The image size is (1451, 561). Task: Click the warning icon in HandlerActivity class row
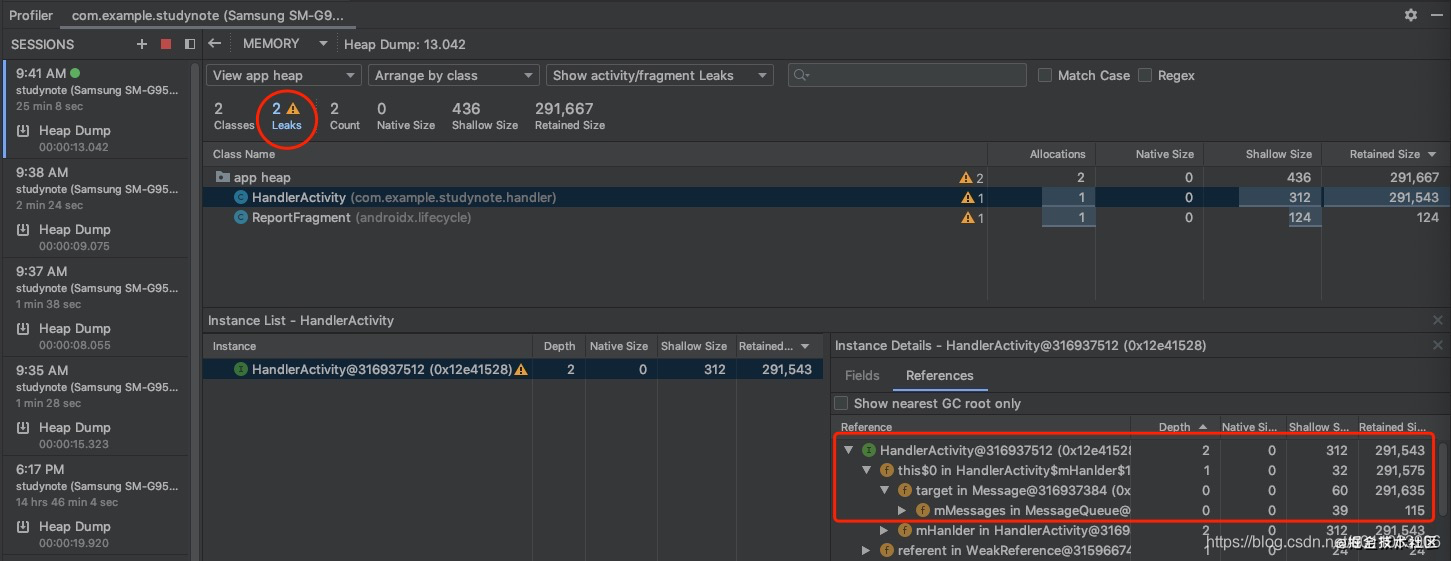966,197
